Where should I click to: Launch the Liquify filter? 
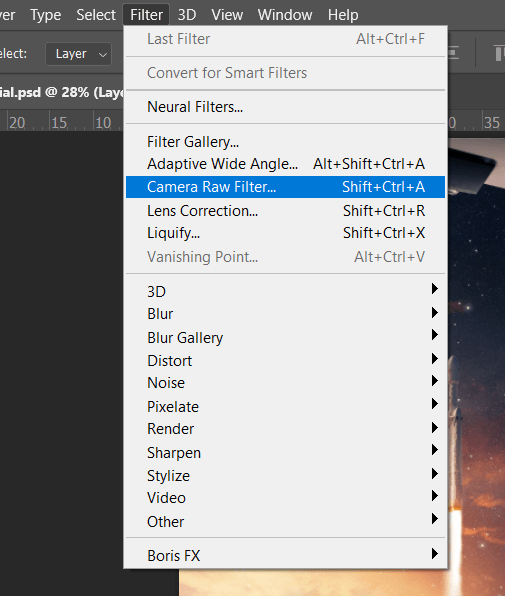click(285, 233)
